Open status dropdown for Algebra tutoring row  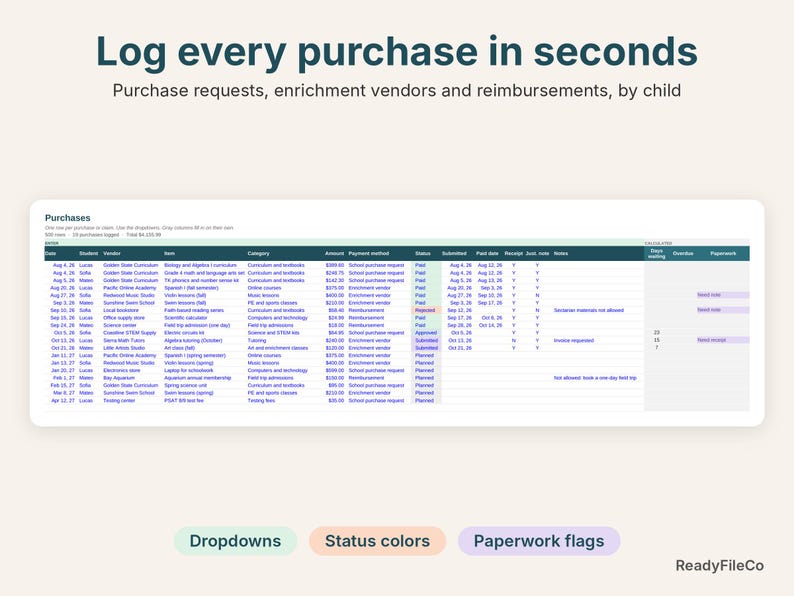pyautogui.click(x=426, y=340)
